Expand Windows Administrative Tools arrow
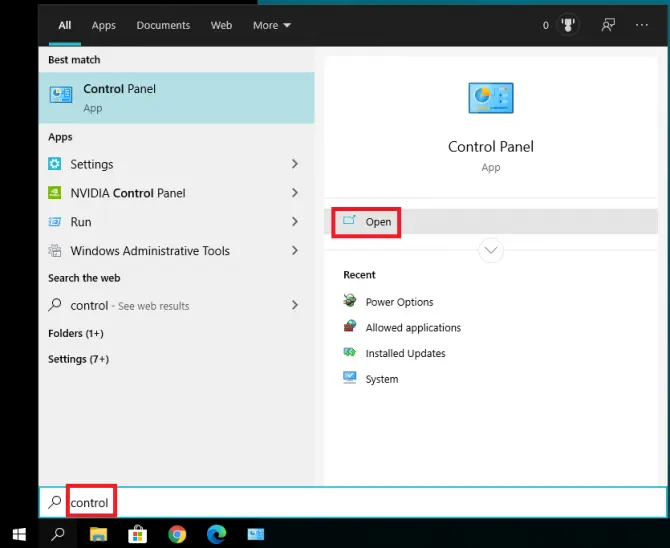Screen dimensions: 670x548 tap(295, 250)
